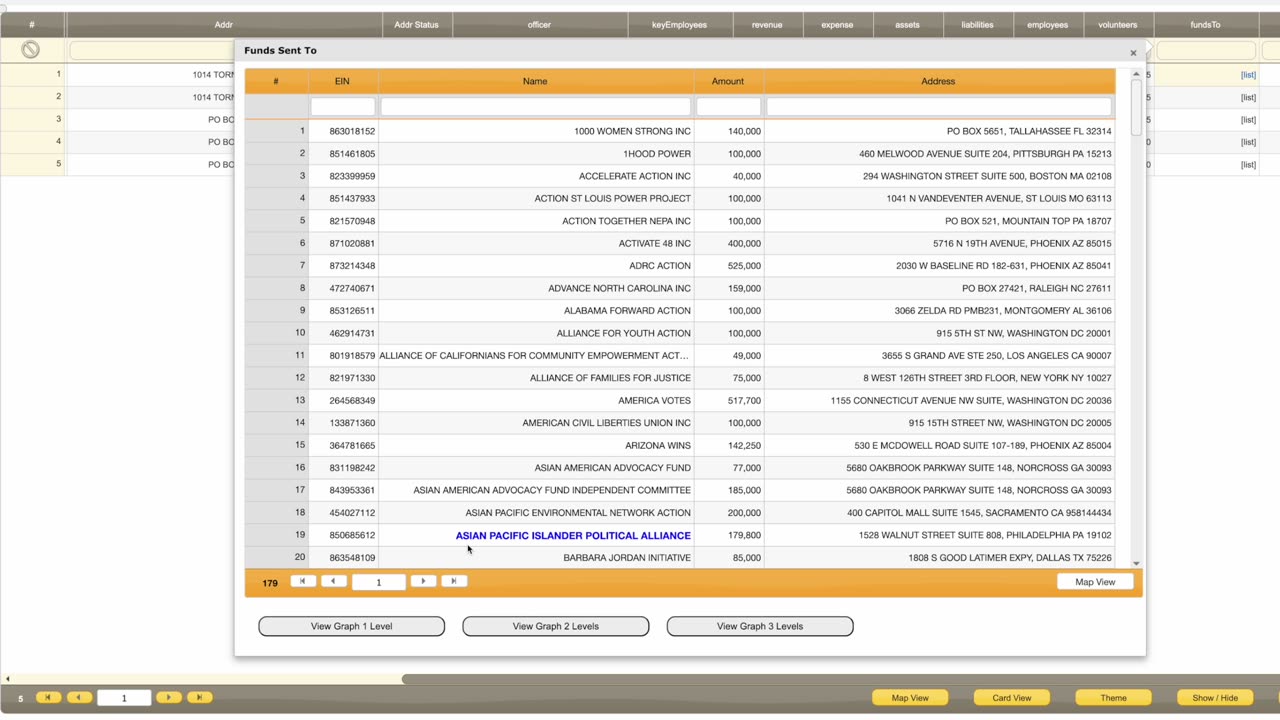Open Map View in the Funds Sent To dialog
This screenshot has width=1280, height=720.
pyautogui.click(x=1095, y=582)
